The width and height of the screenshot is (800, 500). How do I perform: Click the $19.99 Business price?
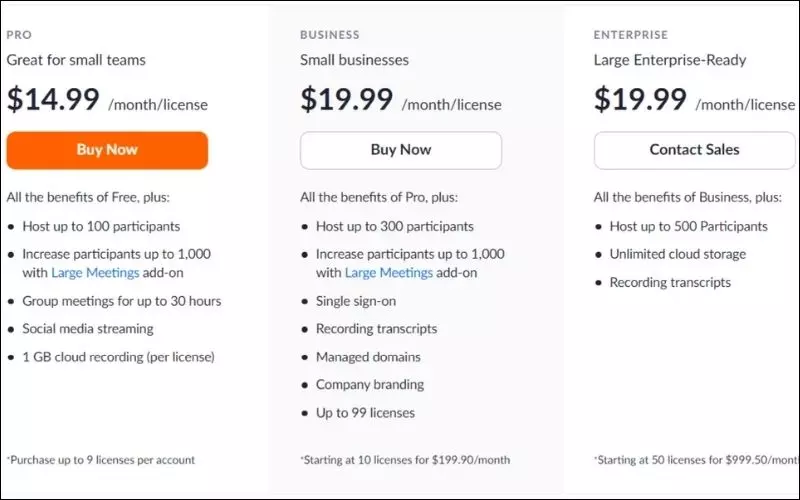[346, 99]
